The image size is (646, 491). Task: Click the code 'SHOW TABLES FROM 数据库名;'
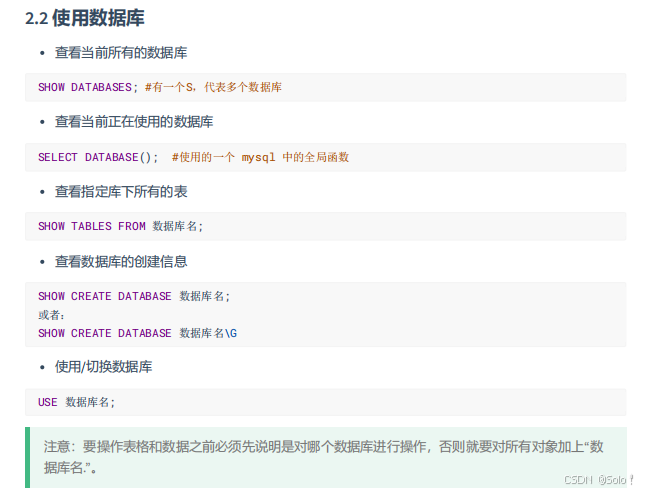tap(121, 227)
